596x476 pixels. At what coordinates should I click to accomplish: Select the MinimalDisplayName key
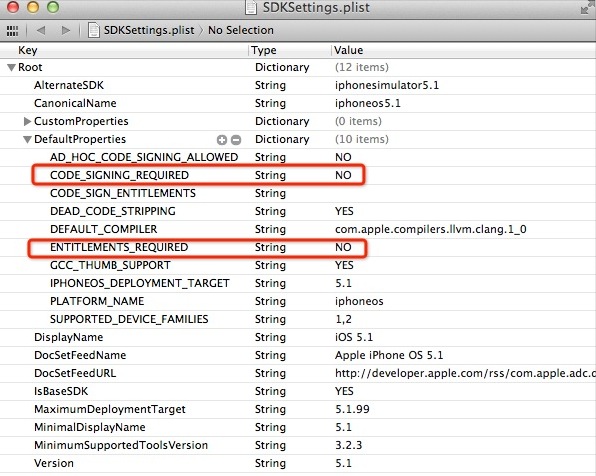pyautogui.click(x=90, y=427)
